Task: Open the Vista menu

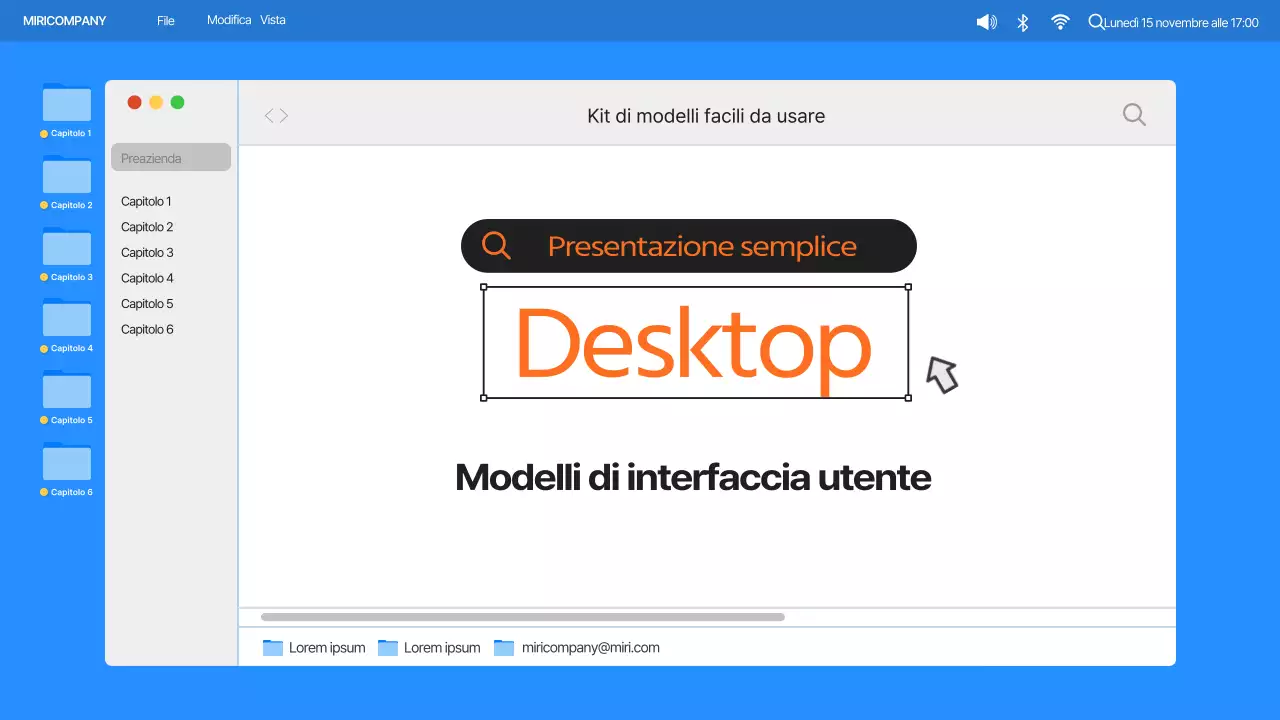Action: tap(272, 19)
